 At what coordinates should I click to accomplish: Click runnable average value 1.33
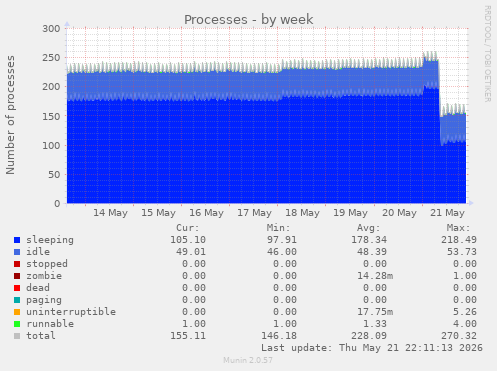375,324
